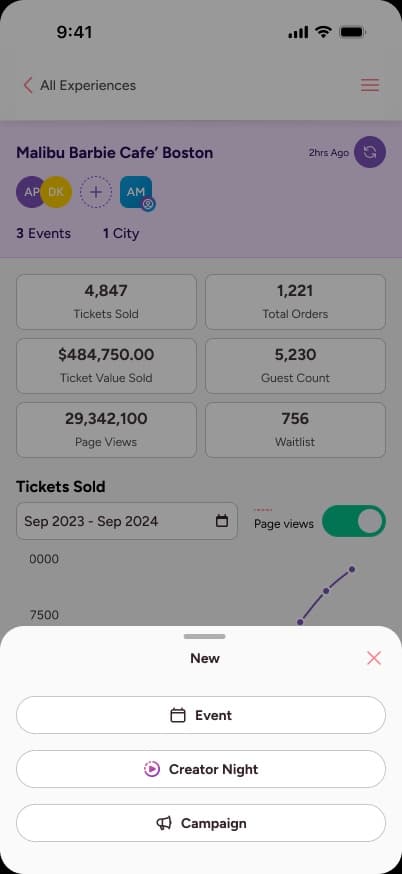Grab the bottom sheet drag handle
Image resolution: width=402 pixels, height=874 pixels.
click(x=204, y=637)
